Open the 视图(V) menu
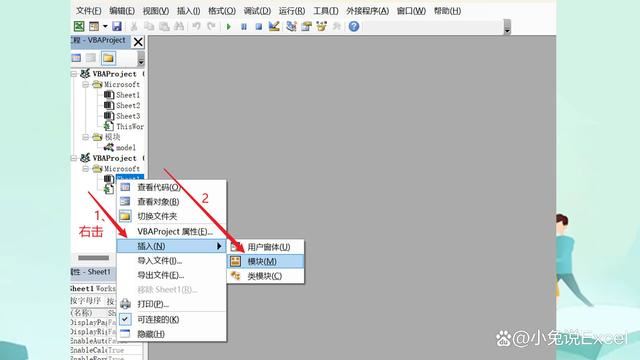 (x=156, y=11)
